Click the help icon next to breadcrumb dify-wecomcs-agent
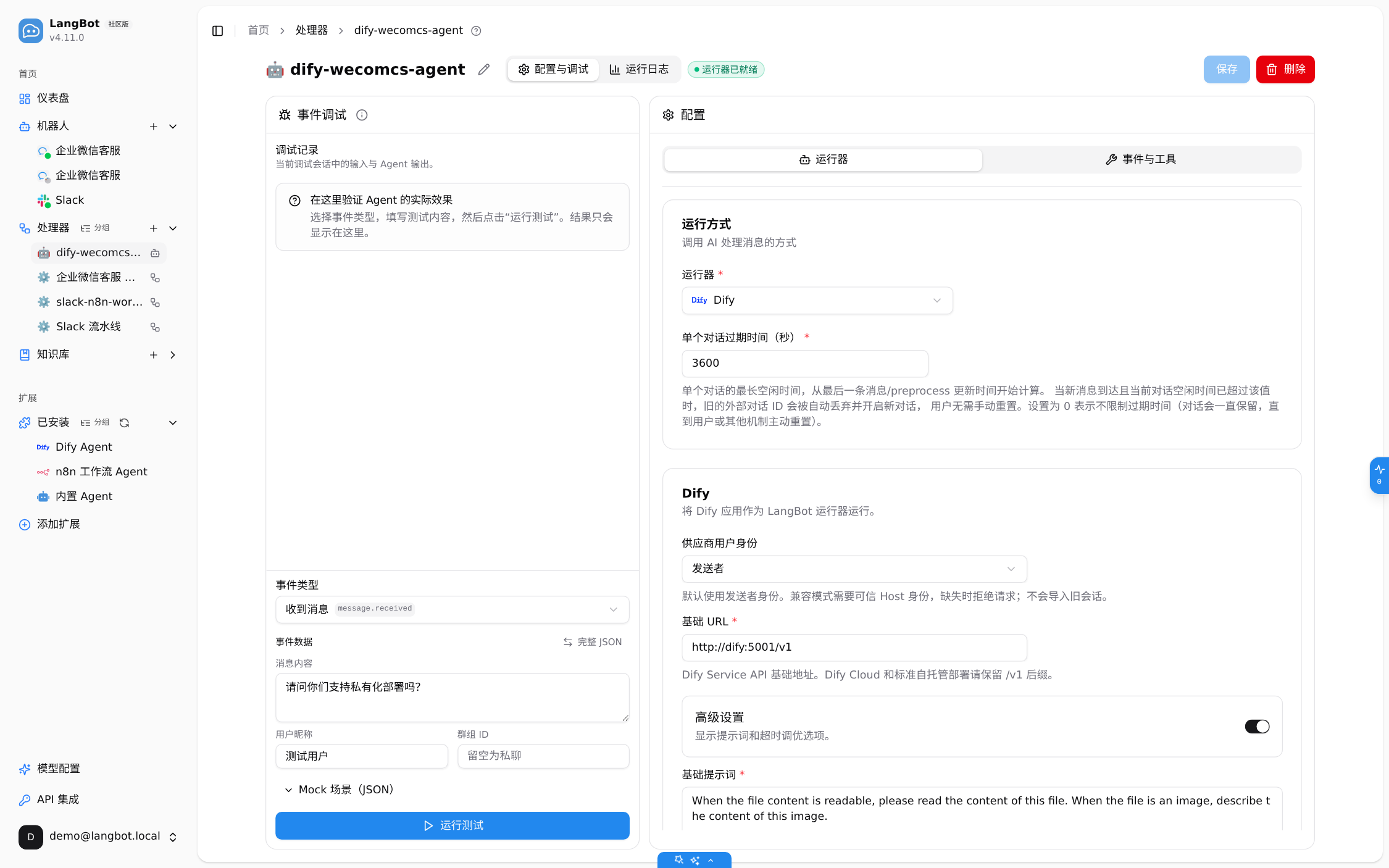 coord(476,31)
